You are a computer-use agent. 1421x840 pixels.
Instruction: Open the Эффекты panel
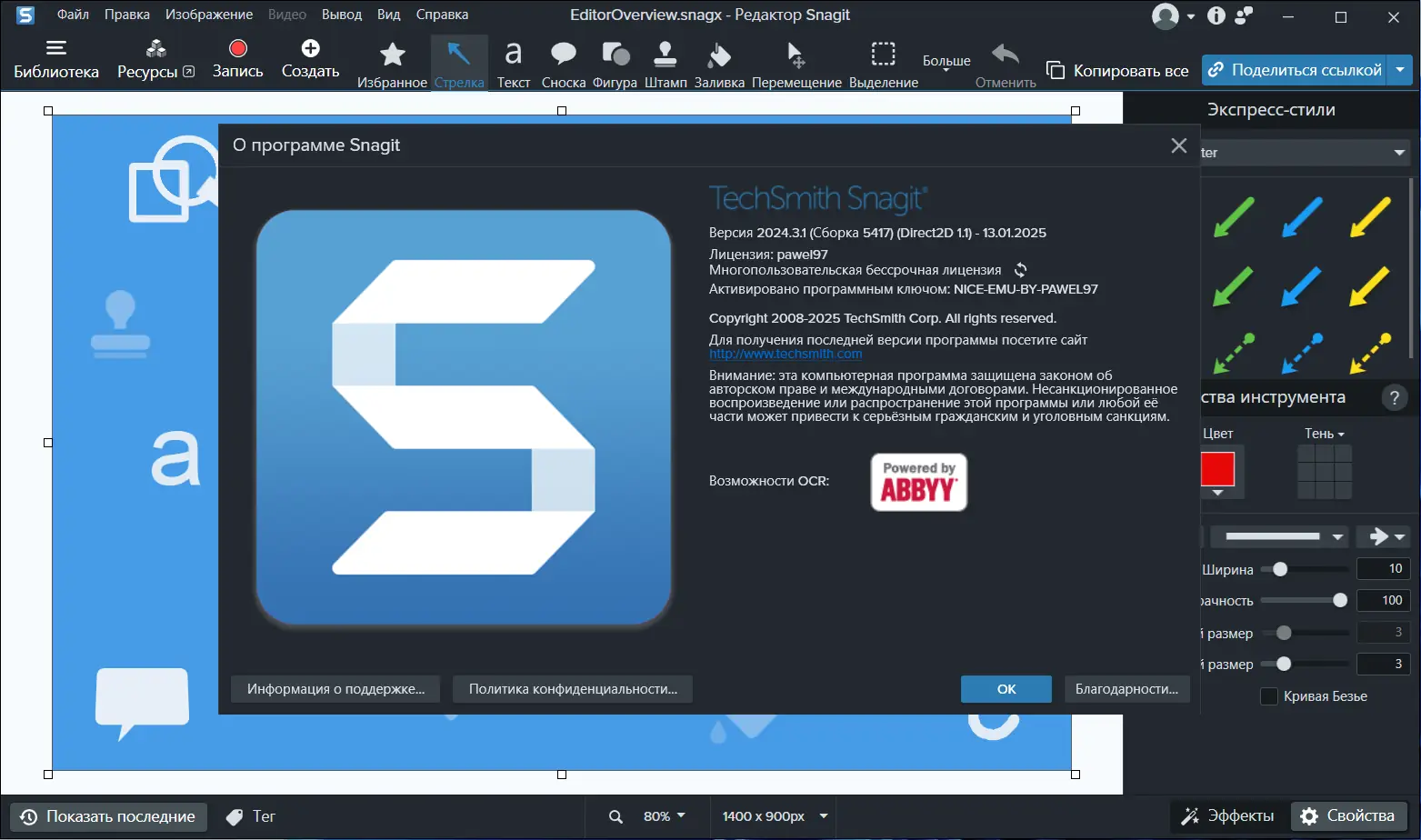click(x=1226, y=815)
